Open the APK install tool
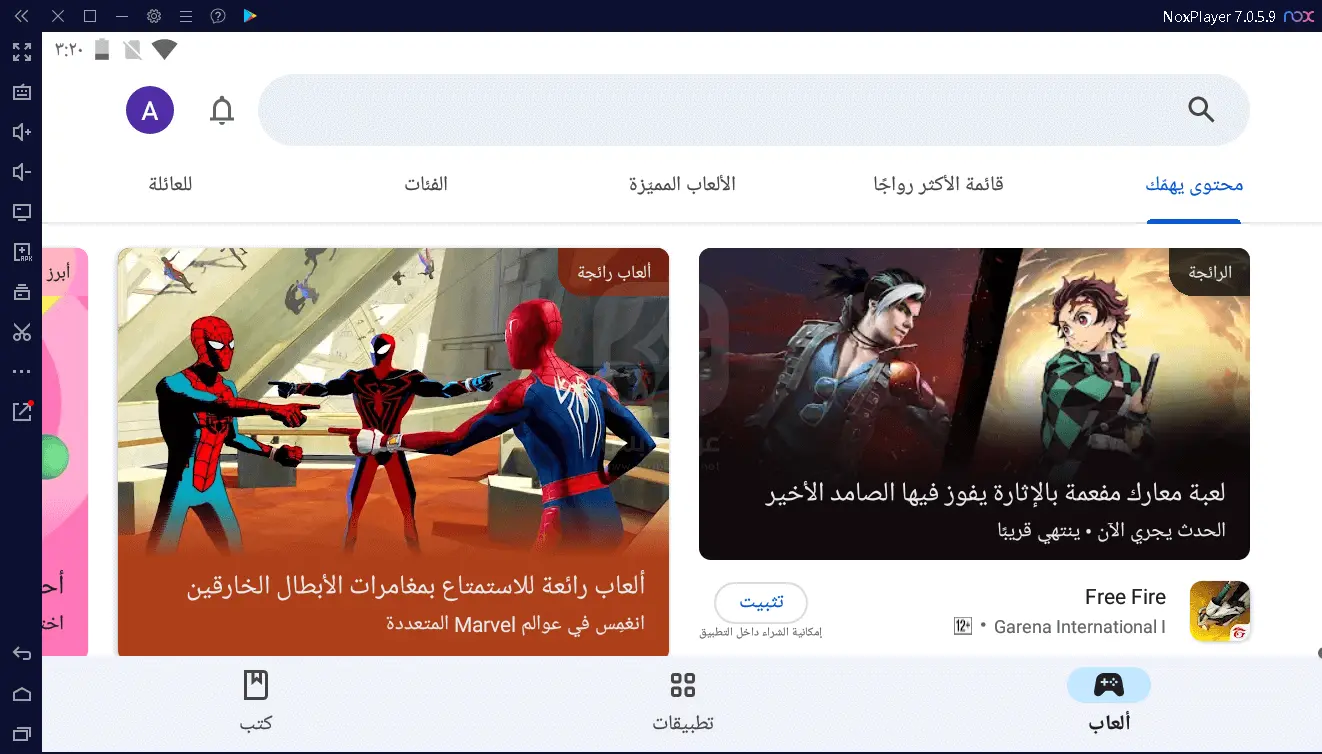 point(22,251)
